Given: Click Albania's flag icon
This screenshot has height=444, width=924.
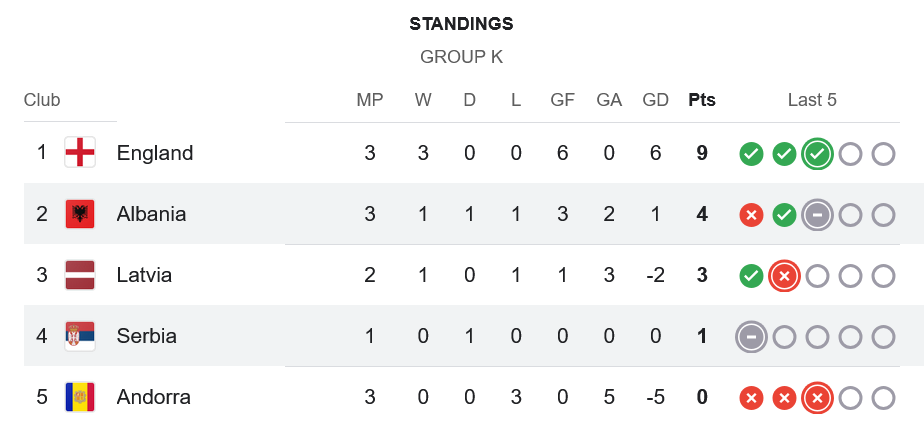Looking at the screenshot, I should pyautogui.click(x=80, y=214).
